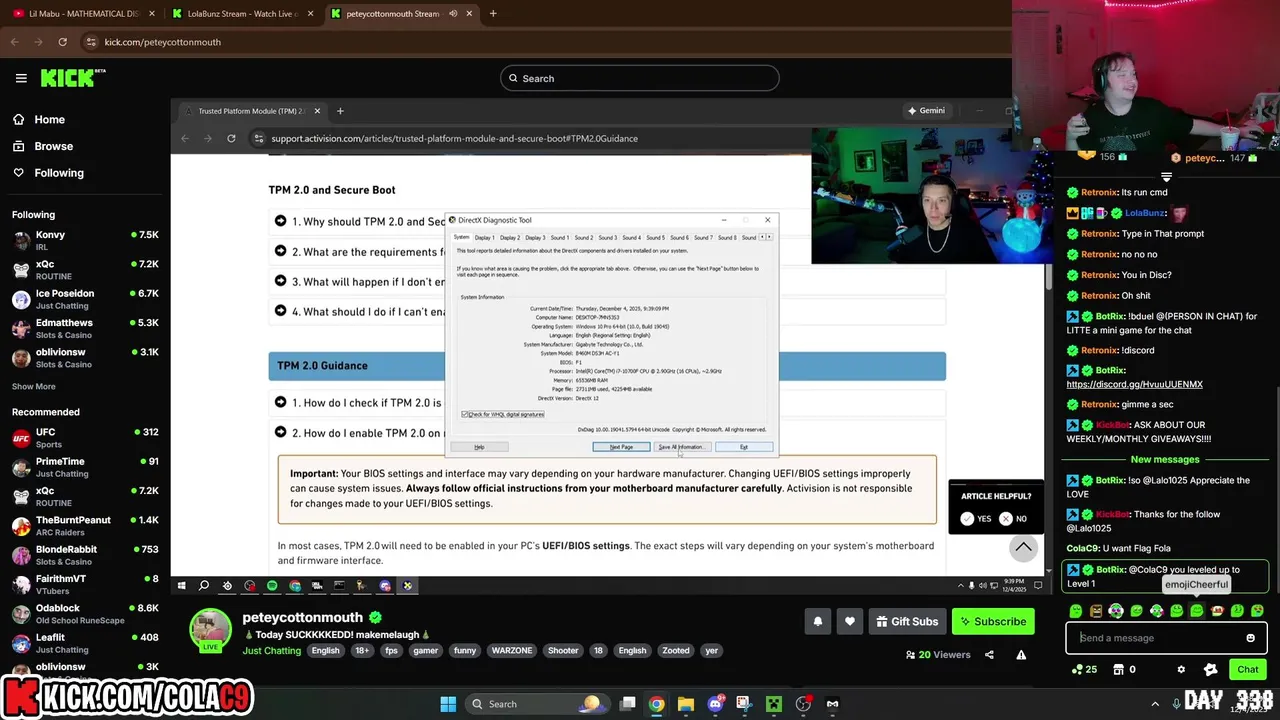The width and height of the screenshot is (1280, 720).
Task: Select the funny stream tag
Action: 465,650
